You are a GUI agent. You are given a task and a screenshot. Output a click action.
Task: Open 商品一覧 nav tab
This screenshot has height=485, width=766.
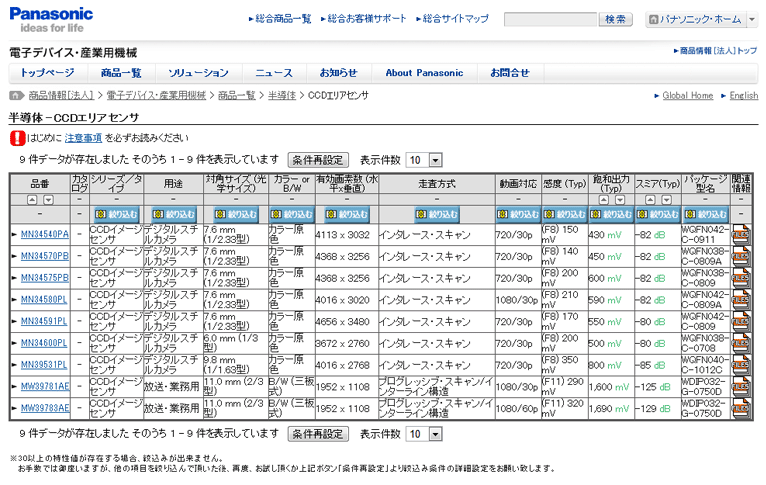121,73
